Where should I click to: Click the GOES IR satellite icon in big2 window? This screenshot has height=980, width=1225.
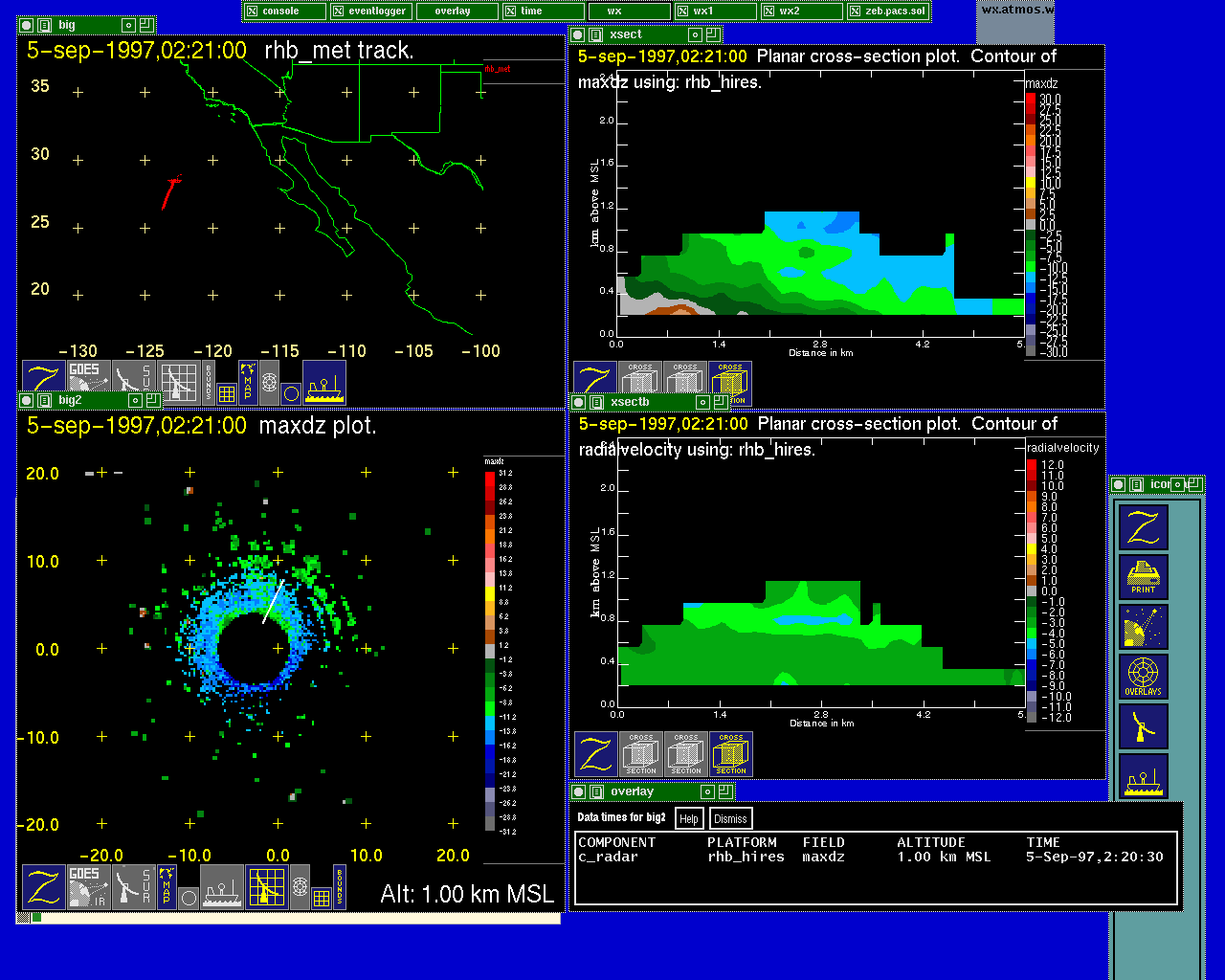click(87, 887)
